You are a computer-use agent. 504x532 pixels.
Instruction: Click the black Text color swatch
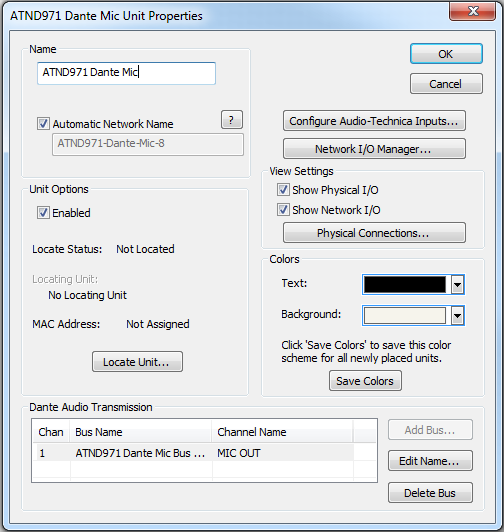[405, 285]
